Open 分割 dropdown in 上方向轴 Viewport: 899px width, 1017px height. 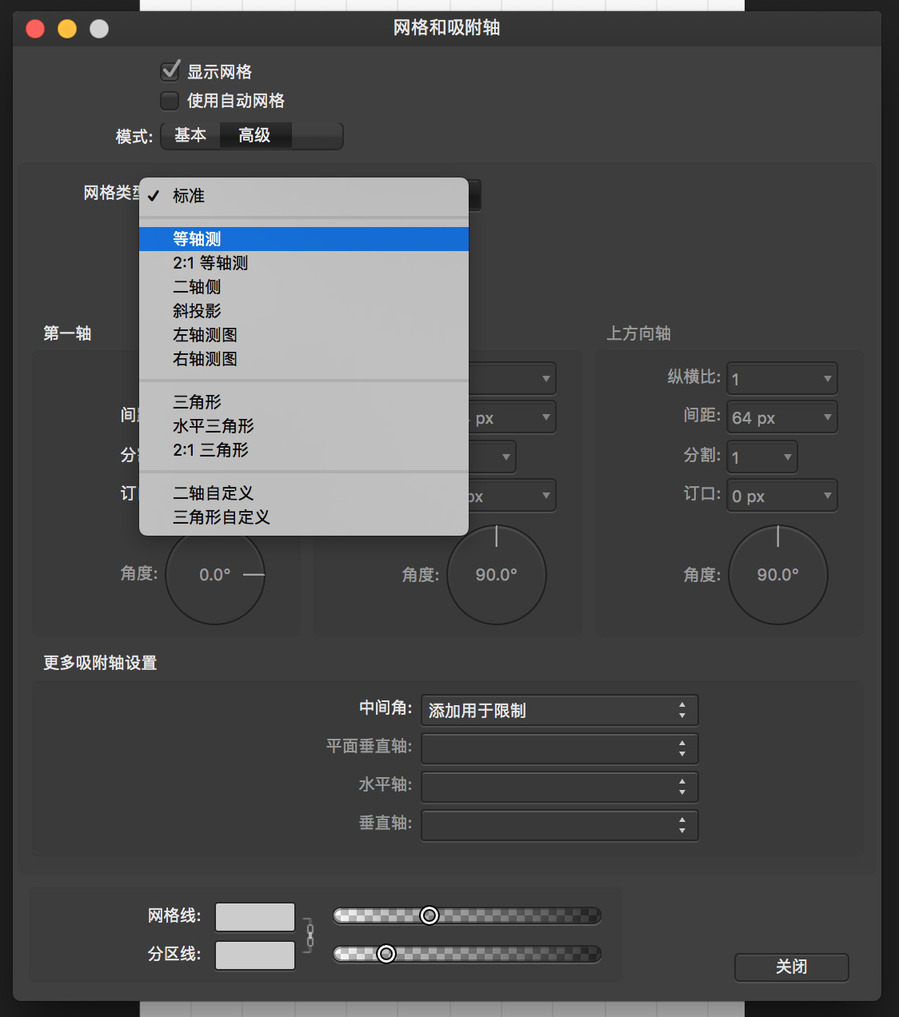(x=762, y=457)
